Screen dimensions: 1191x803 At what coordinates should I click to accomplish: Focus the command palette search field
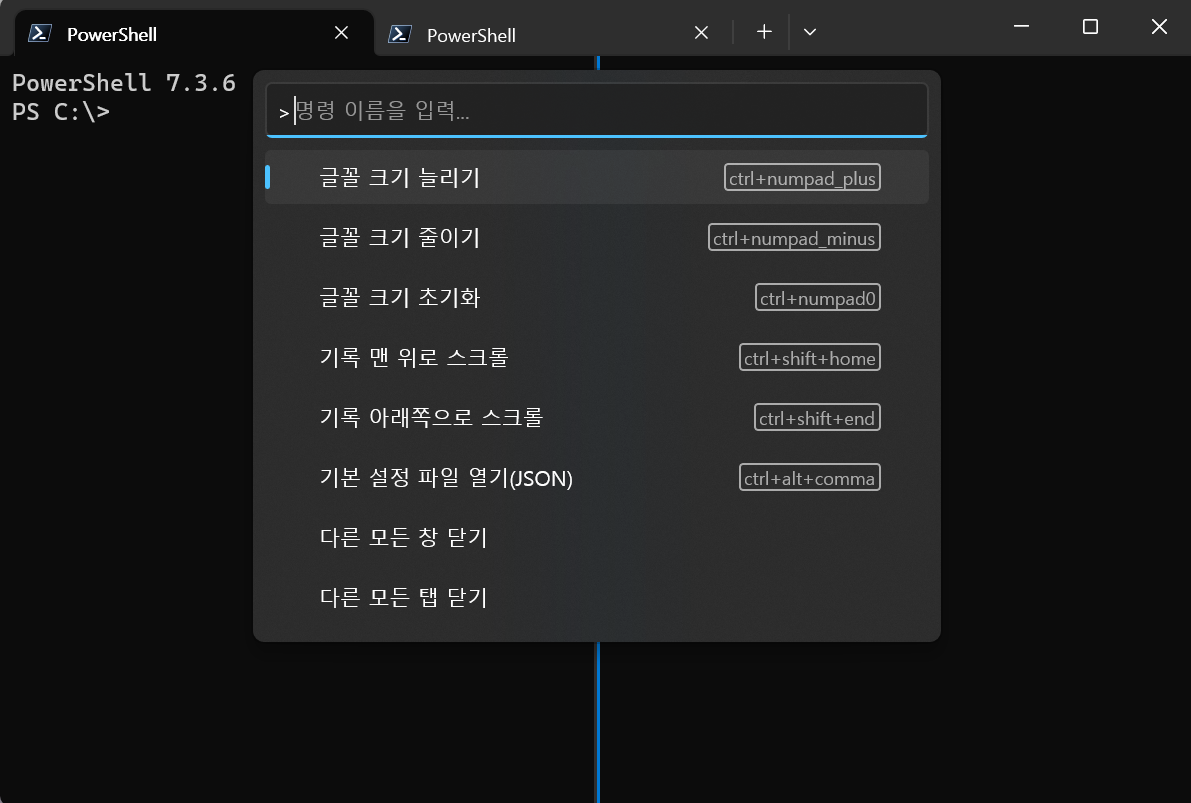point(597,110)
